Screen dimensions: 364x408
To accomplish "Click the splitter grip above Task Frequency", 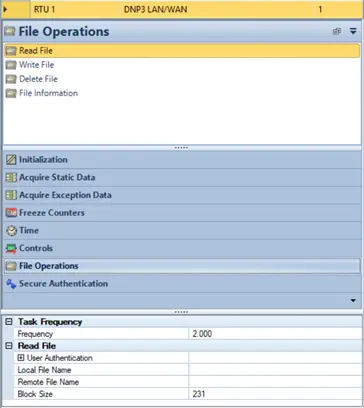I will coord(181,312).
